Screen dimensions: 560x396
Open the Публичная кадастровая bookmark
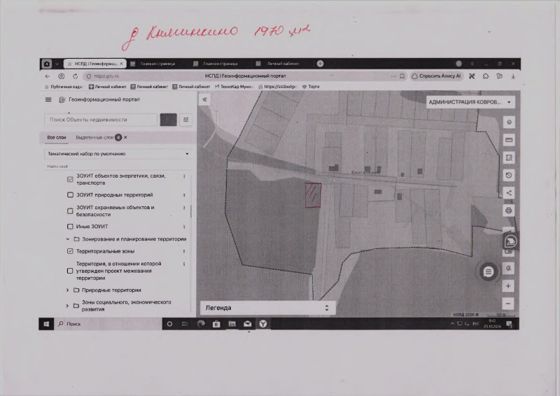pyautogui.click(x=64, y=87)
